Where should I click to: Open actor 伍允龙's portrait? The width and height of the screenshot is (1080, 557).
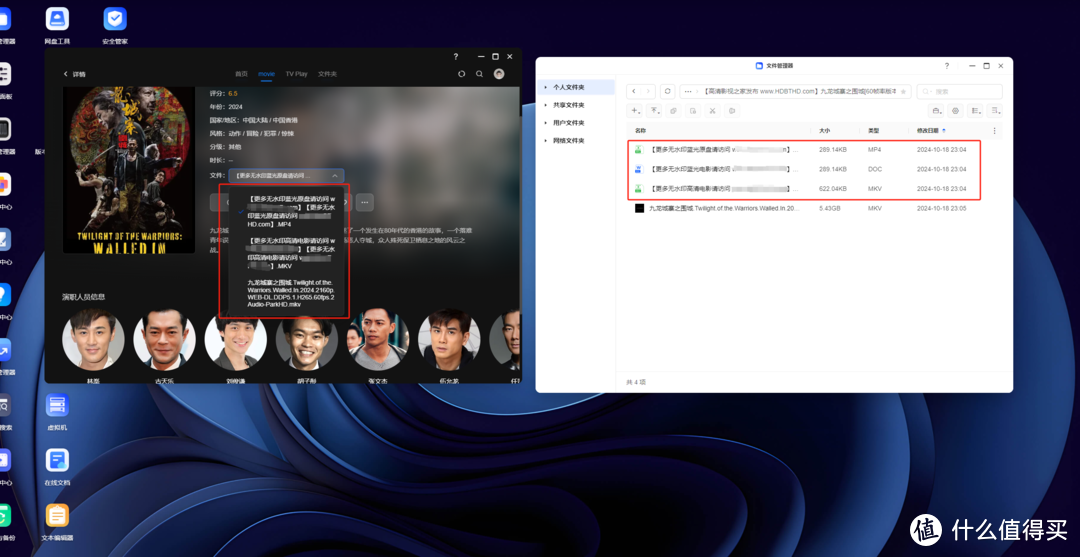tap(449, 339)
